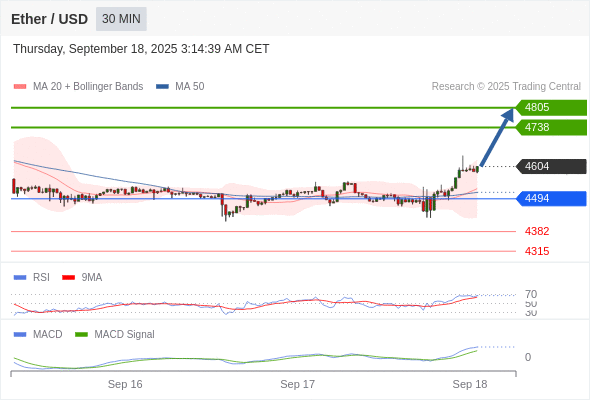The height and width of the screenshot is (400, 590).
Task: Click the 30 MIN timeframe badge
Action: [x=121, y=19]
